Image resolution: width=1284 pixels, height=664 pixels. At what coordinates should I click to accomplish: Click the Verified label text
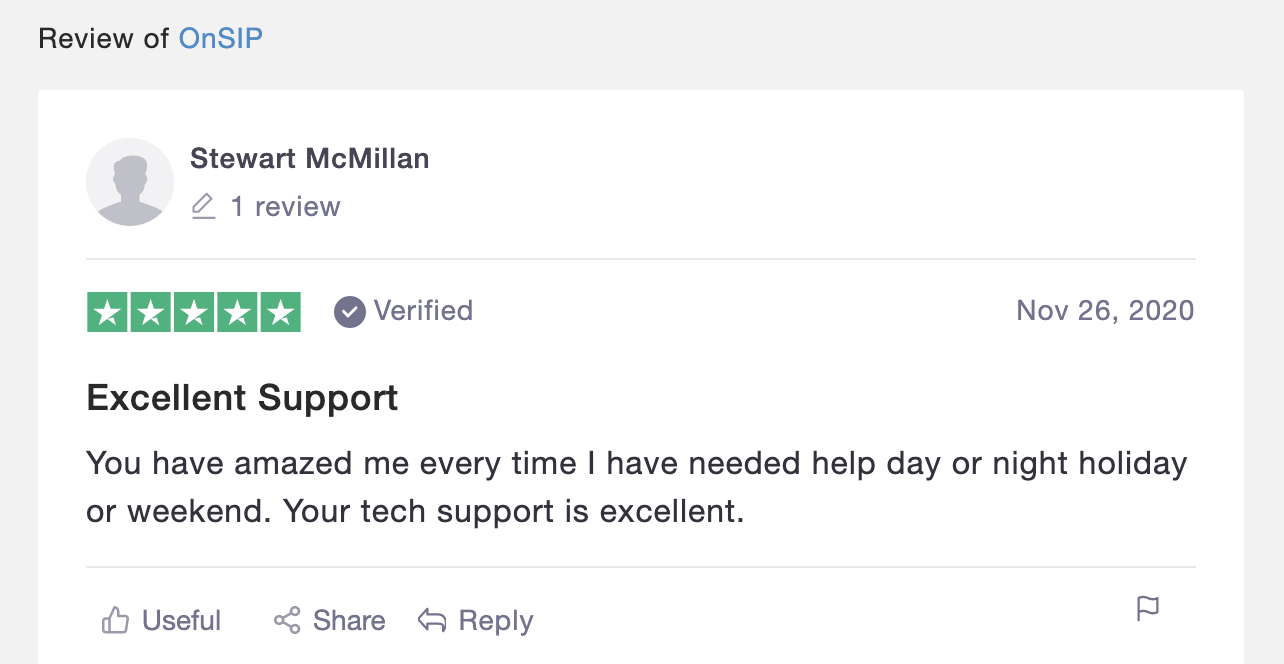pyautogui.click(x=423, y=311)
